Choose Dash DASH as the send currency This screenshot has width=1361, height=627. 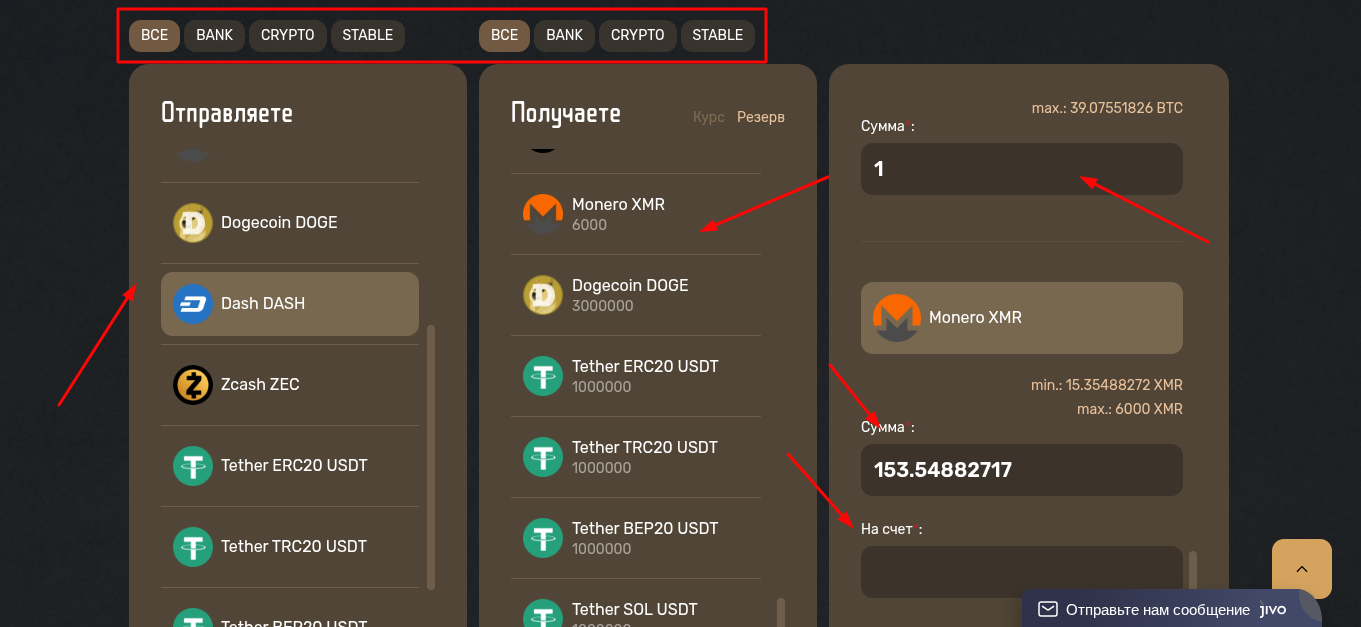(x=290, y=304)
